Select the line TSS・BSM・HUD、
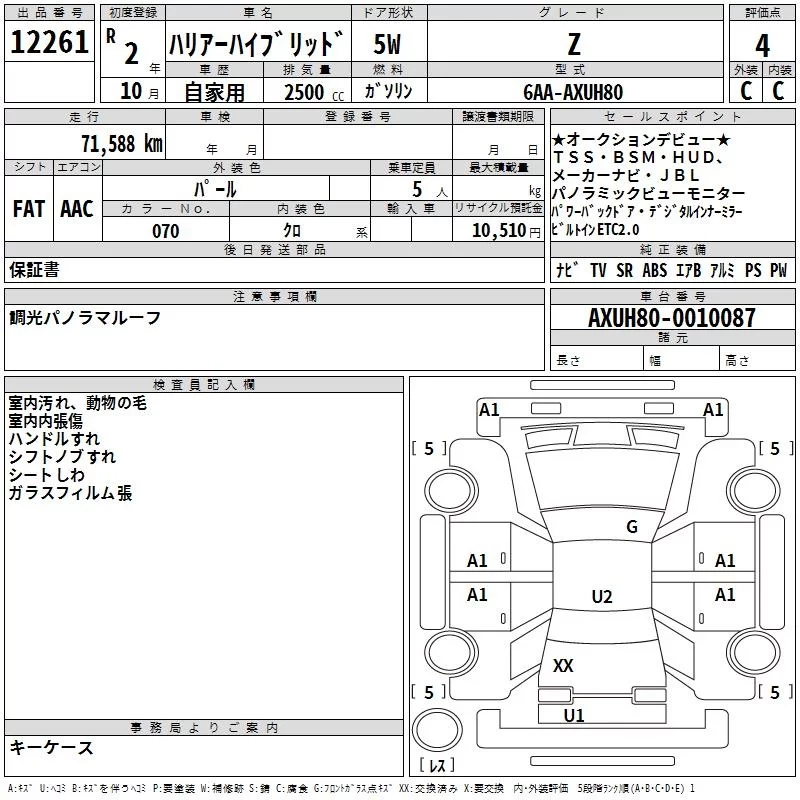 click(x=638, y=157)
